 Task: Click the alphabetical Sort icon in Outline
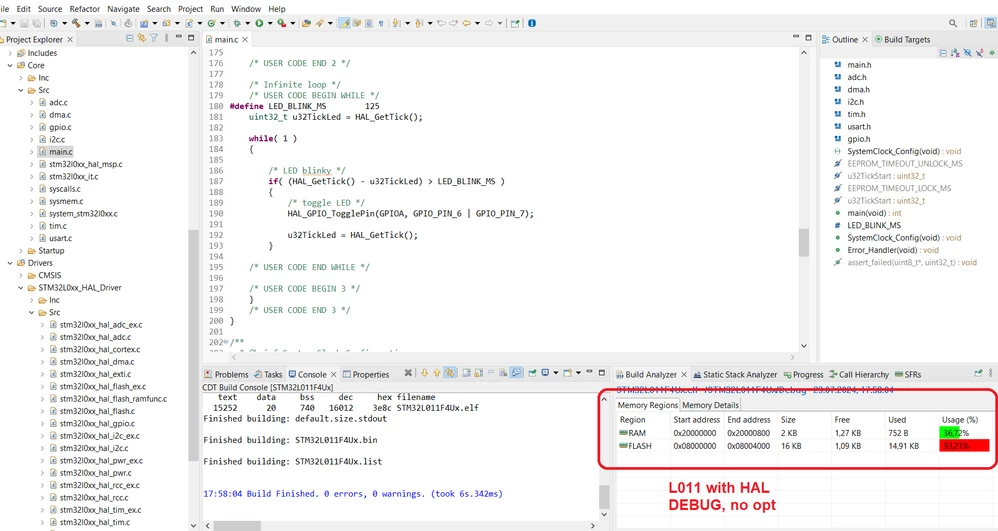point(955,53)
